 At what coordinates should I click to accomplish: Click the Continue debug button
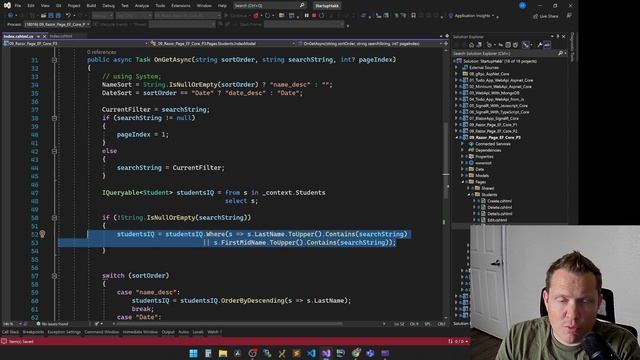237,16
